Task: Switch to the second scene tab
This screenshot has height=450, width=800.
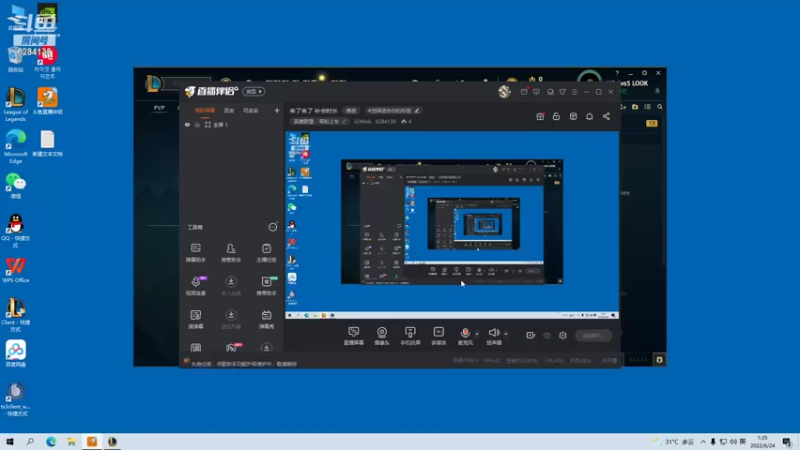Action: point(229,110)
